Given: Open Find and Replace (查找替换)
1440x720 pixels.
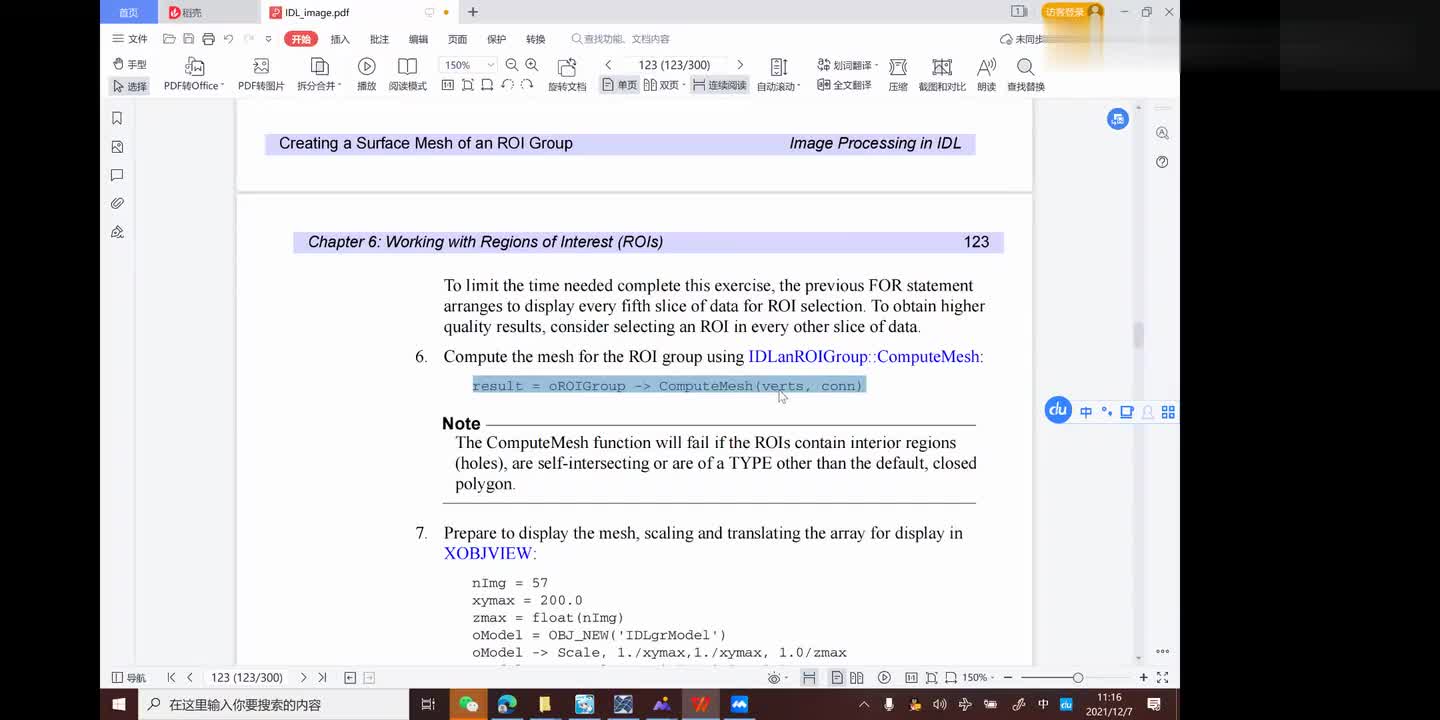Looking at the screenshot, I should [1026, 75].
